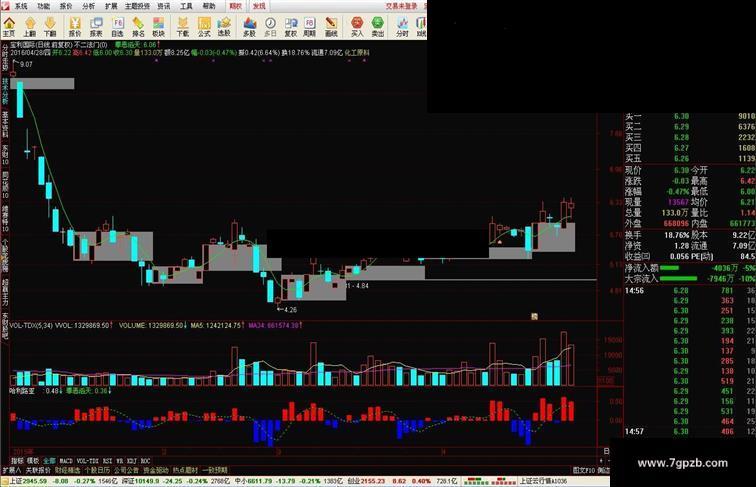
Task: Open the 分析 menu
Action: (88, 6)
